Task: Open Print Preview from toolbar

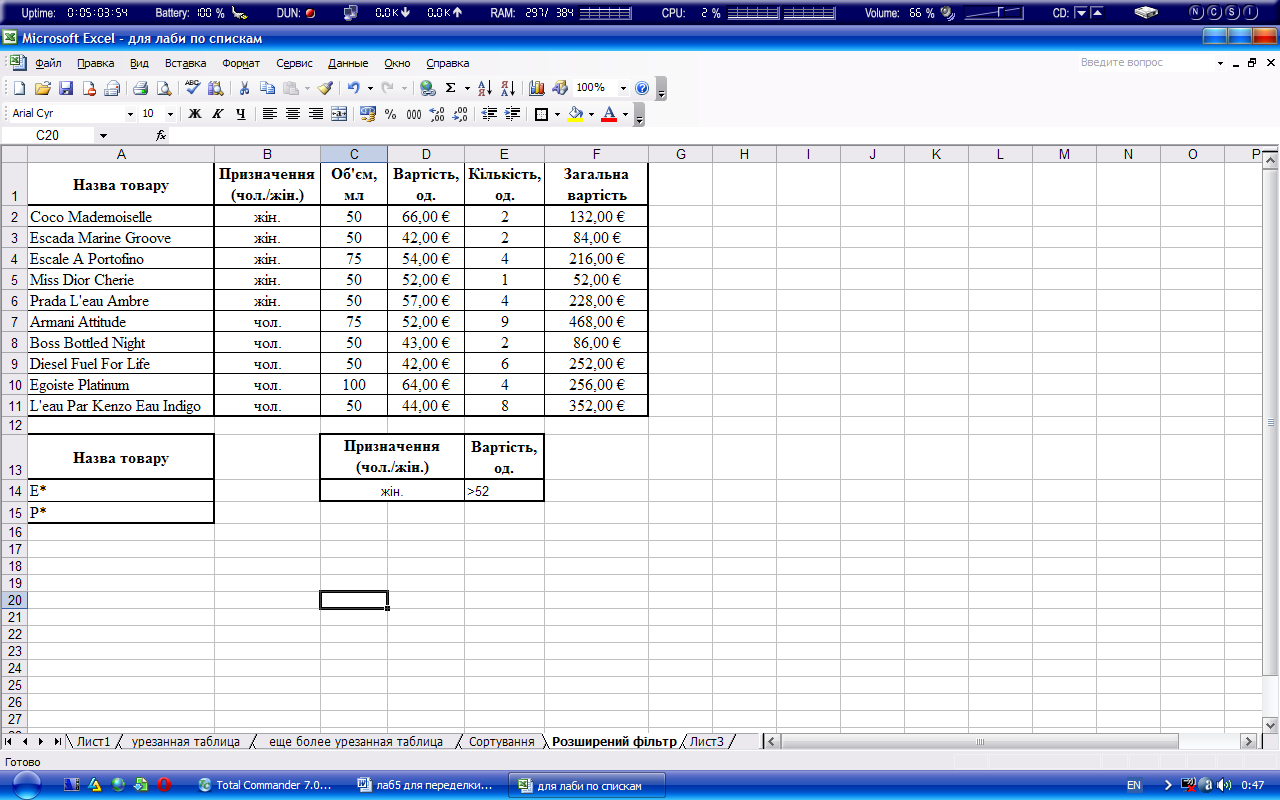Action: [164, 88]
